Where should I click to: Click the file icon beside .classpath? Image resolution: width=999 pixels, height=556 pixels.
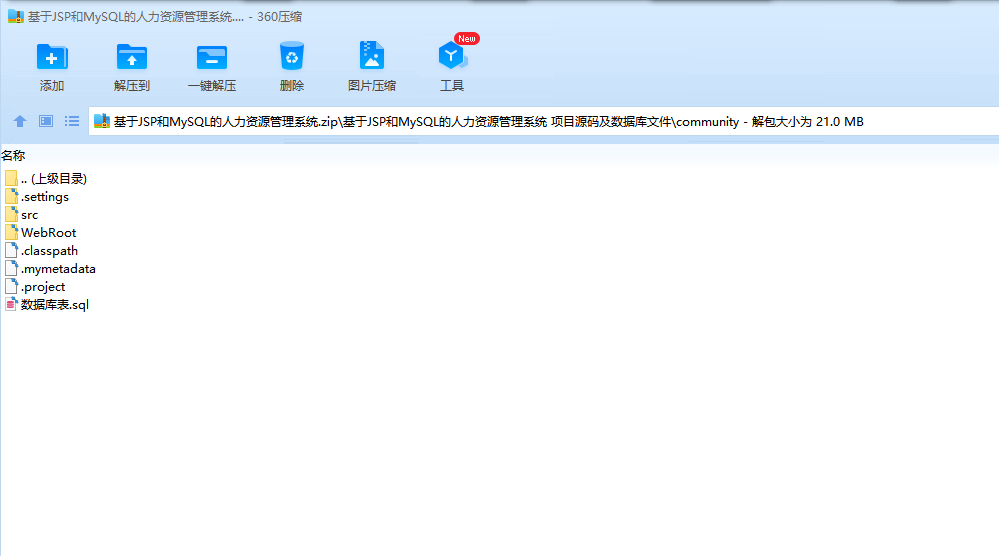click(x=11, y=251)
